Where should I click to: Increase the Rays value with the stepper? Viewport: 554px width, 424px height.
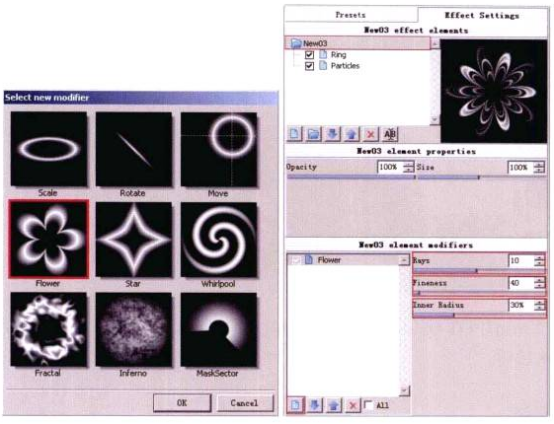[539, 258]
